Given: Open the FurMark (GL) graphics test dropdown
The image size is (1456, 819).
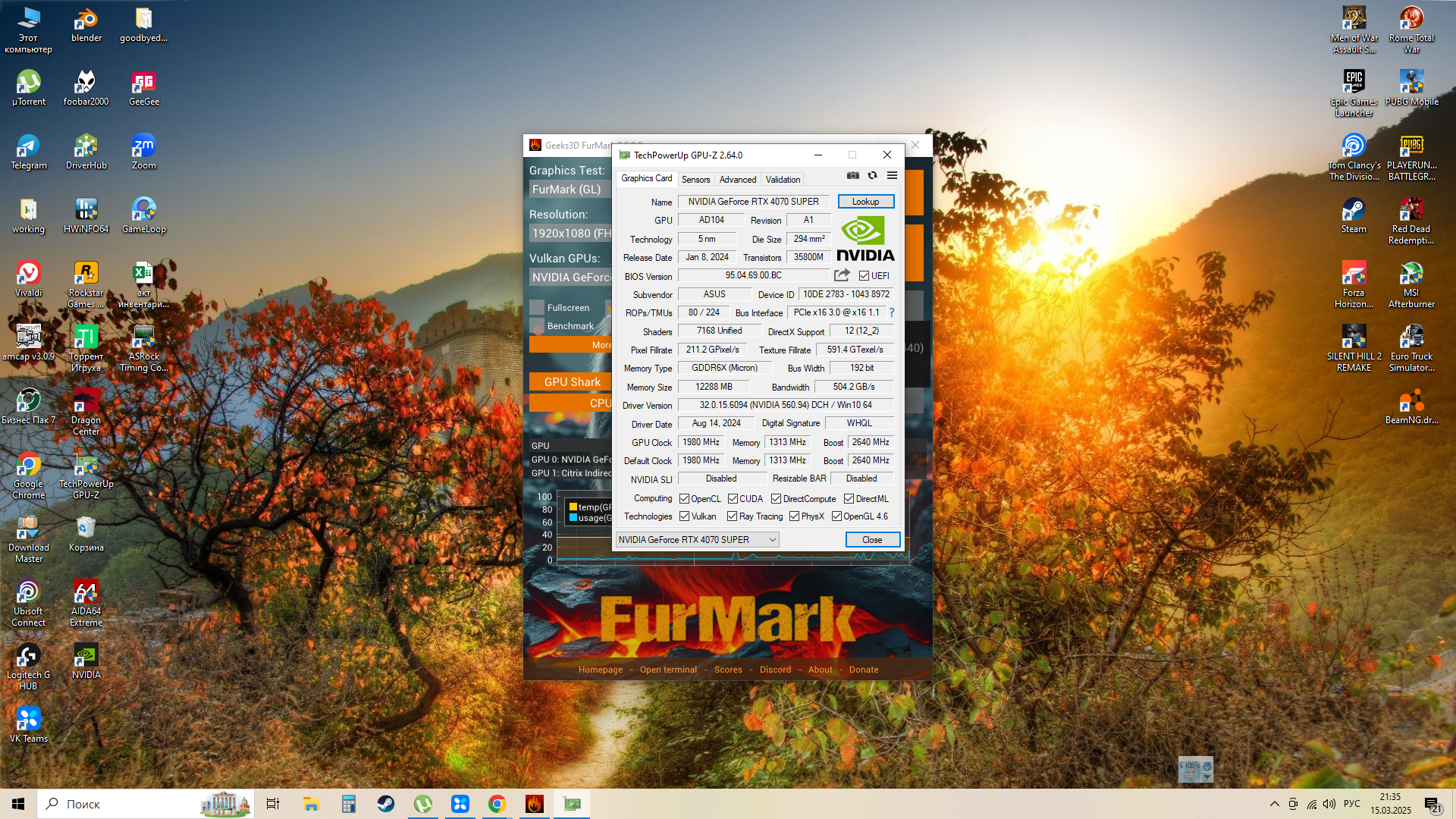Looking at the screenshot, I should (569, 190).
